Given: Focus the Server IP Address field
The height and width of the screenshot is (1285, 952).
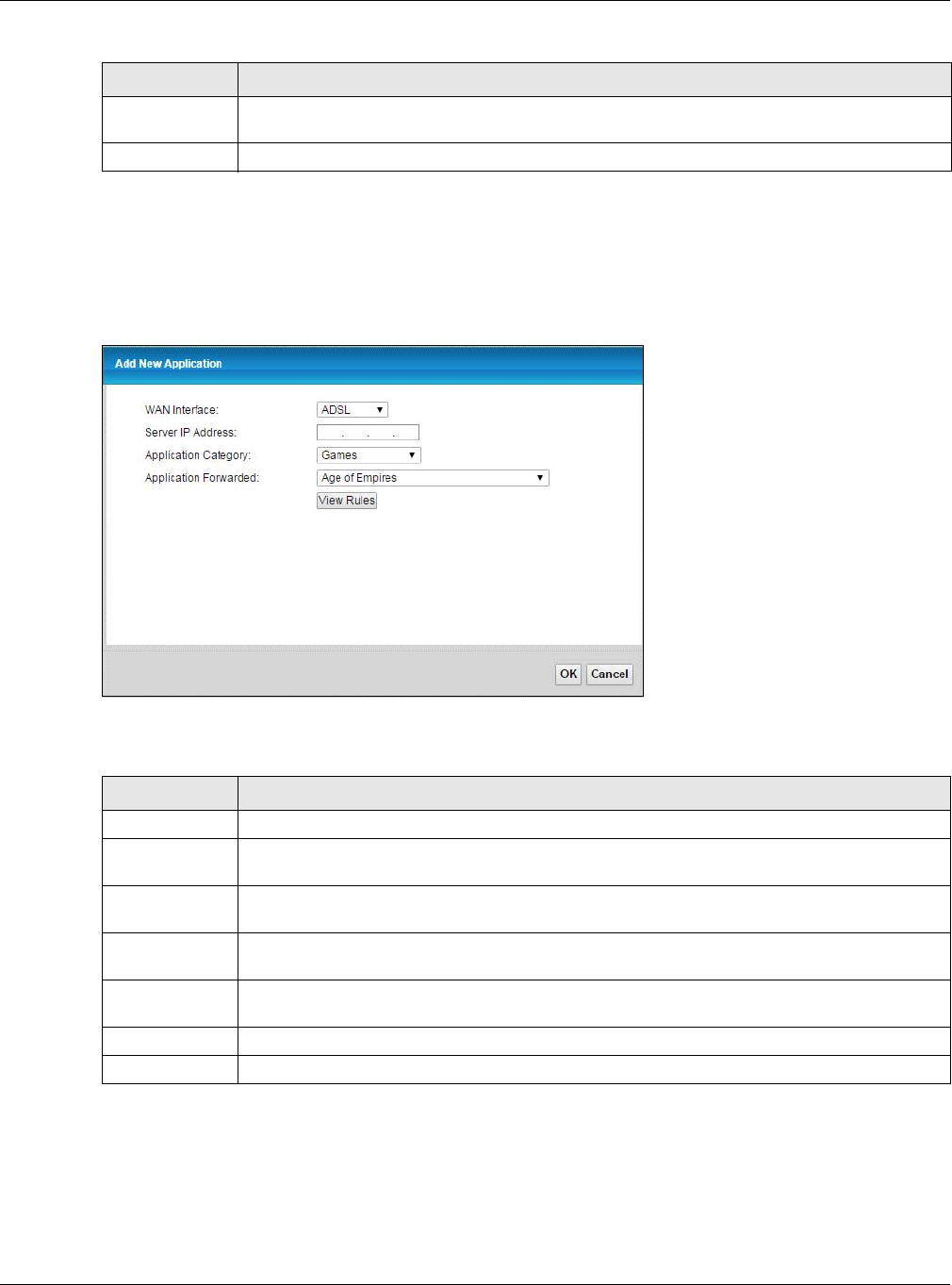Looking at the screenshot, I should point(368,433).
